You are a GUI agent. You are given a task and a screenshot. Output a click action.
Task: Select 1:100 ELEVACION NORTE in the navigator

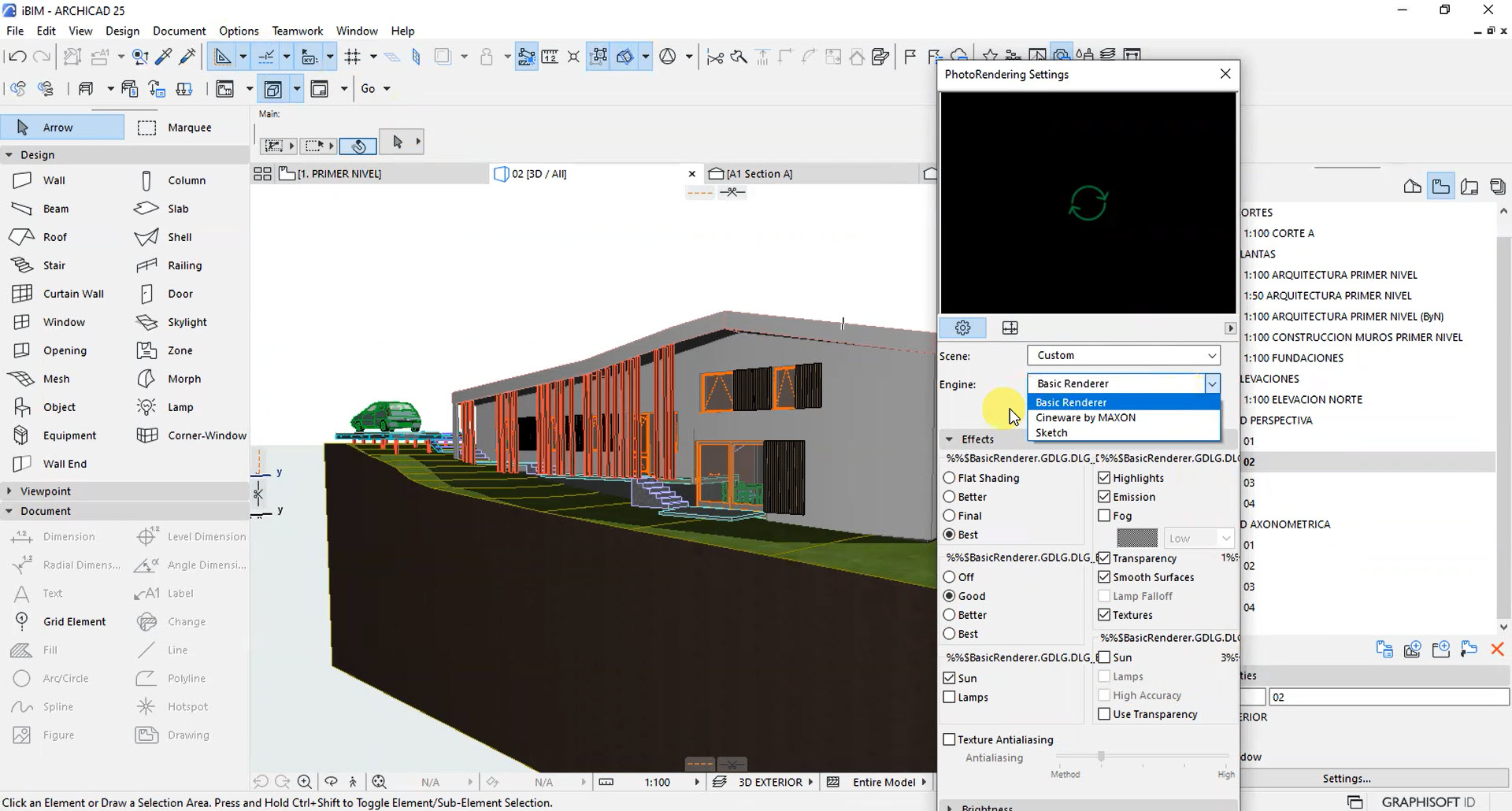tap(1303, 399)
